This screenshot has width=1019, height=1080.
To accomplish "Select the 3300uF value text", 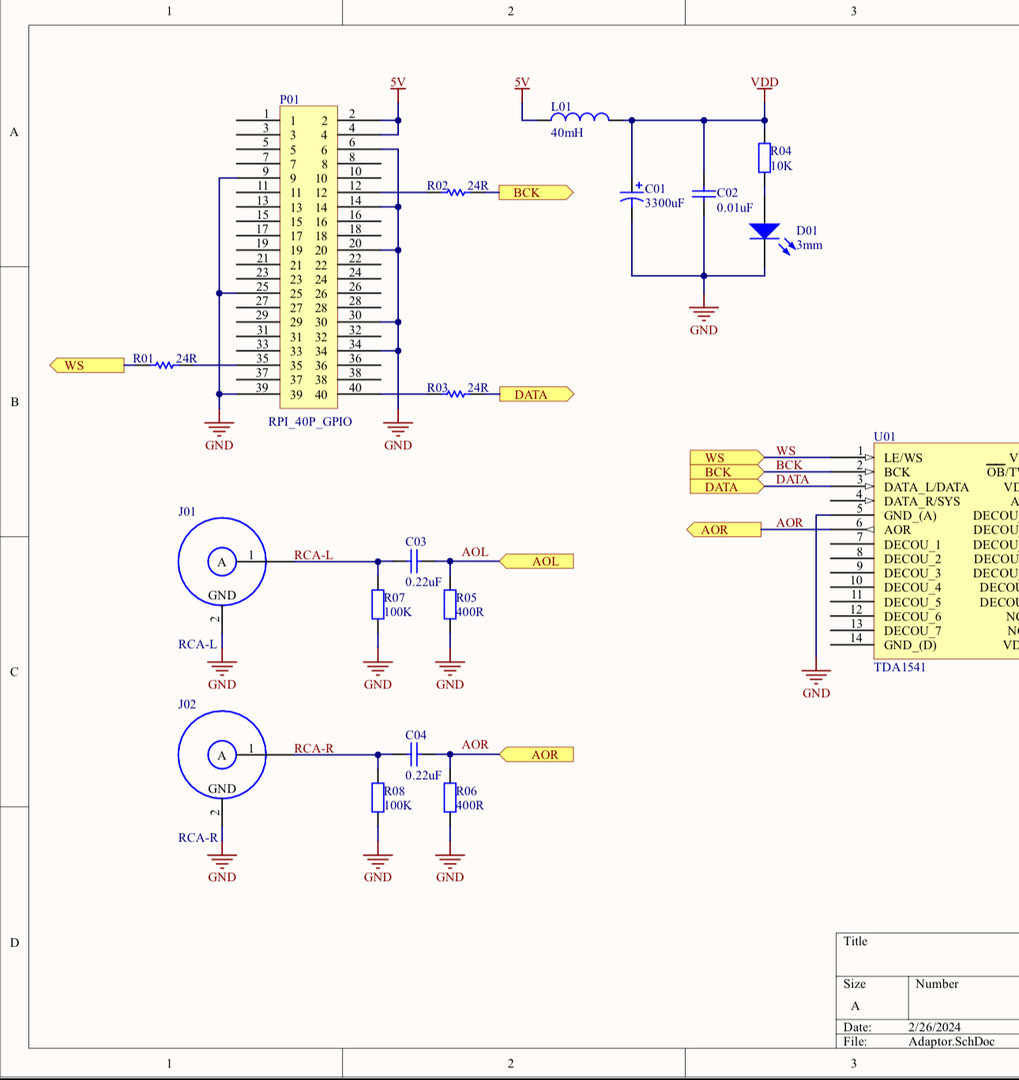I will [x=664, y=203].
